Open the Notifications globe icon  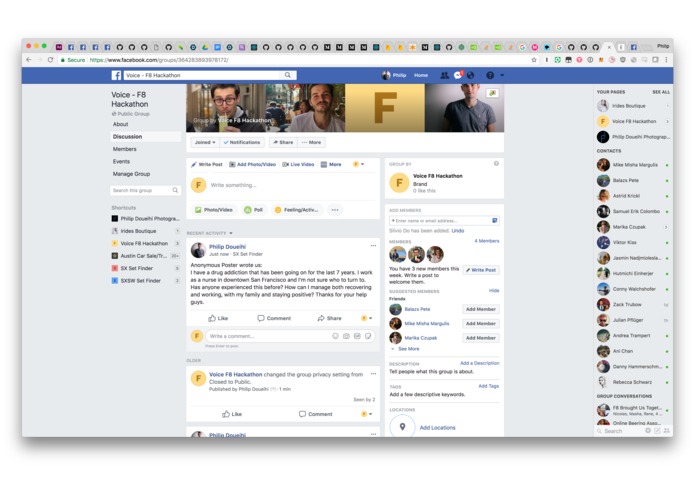pyautogui.click(x=471, y=75)
